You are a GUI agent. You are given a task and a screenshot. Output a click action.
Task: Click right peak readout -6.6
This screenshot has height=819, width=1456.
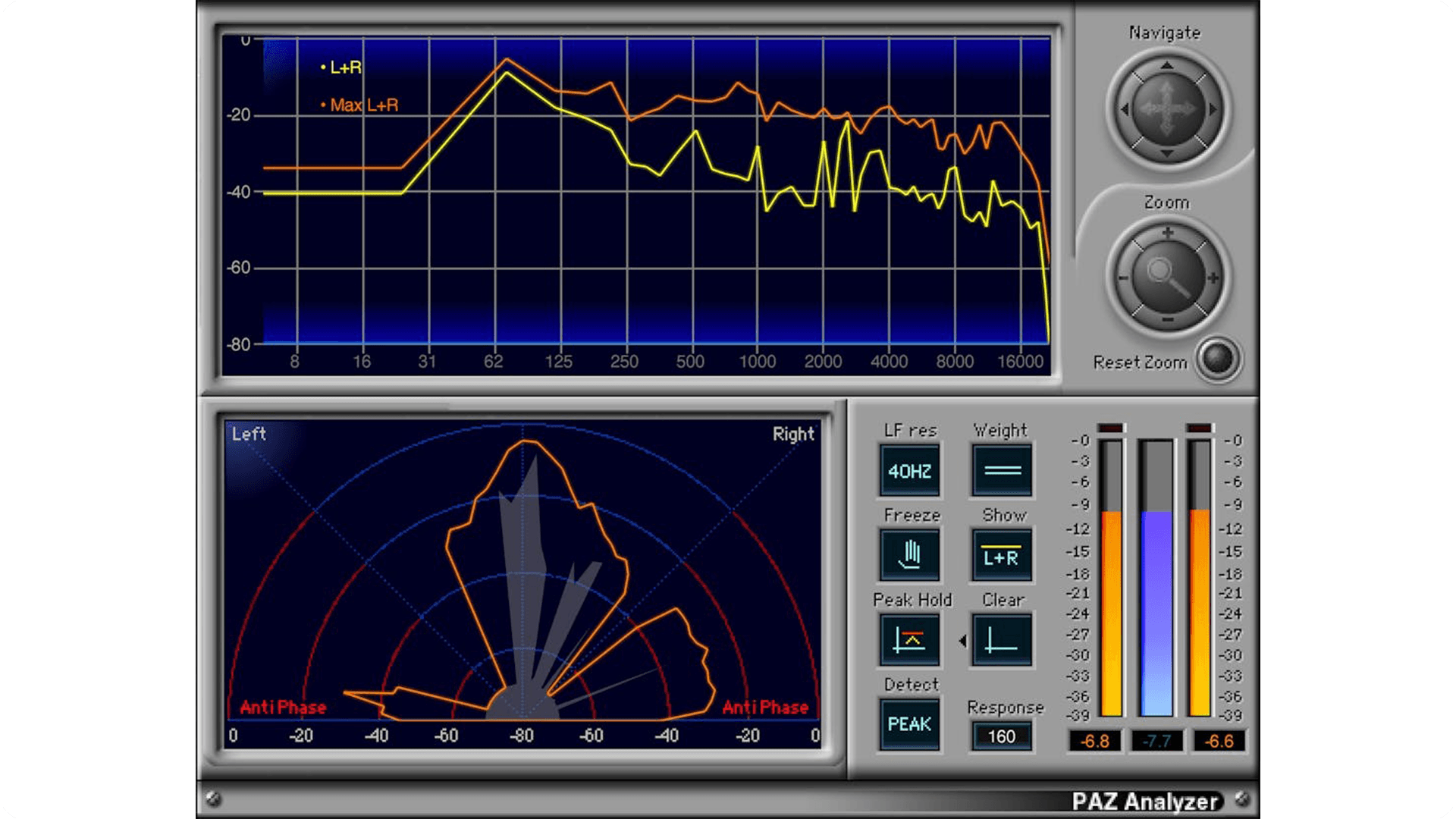1219,741
